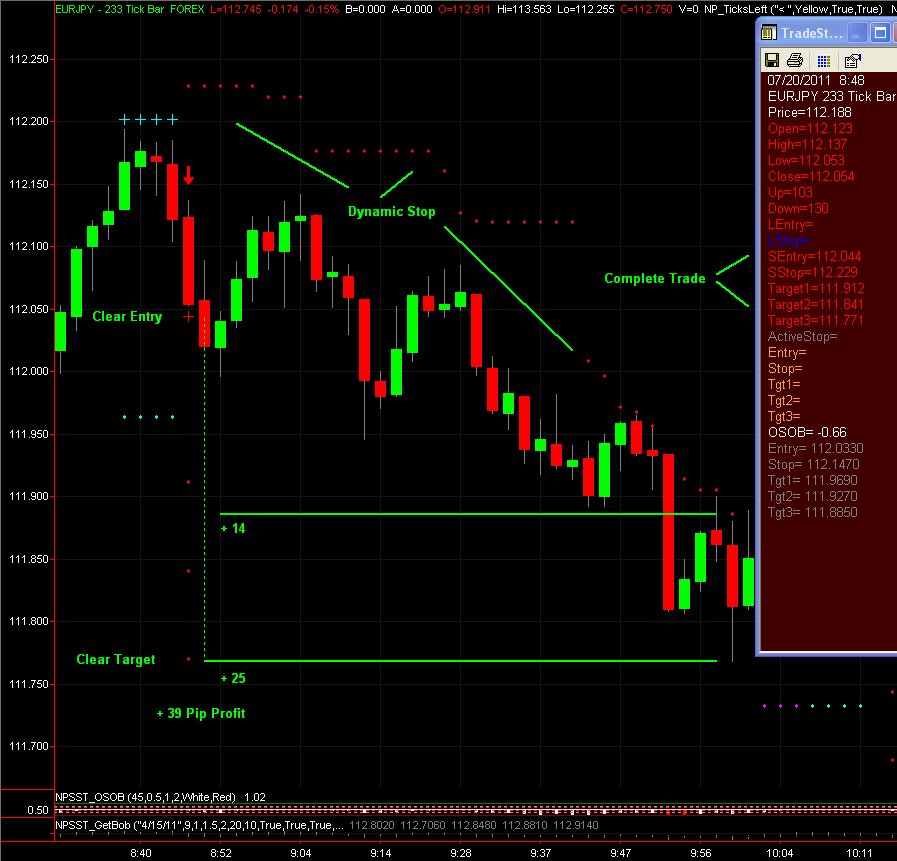Click the TradeSt... window title text

click(812, 33)
